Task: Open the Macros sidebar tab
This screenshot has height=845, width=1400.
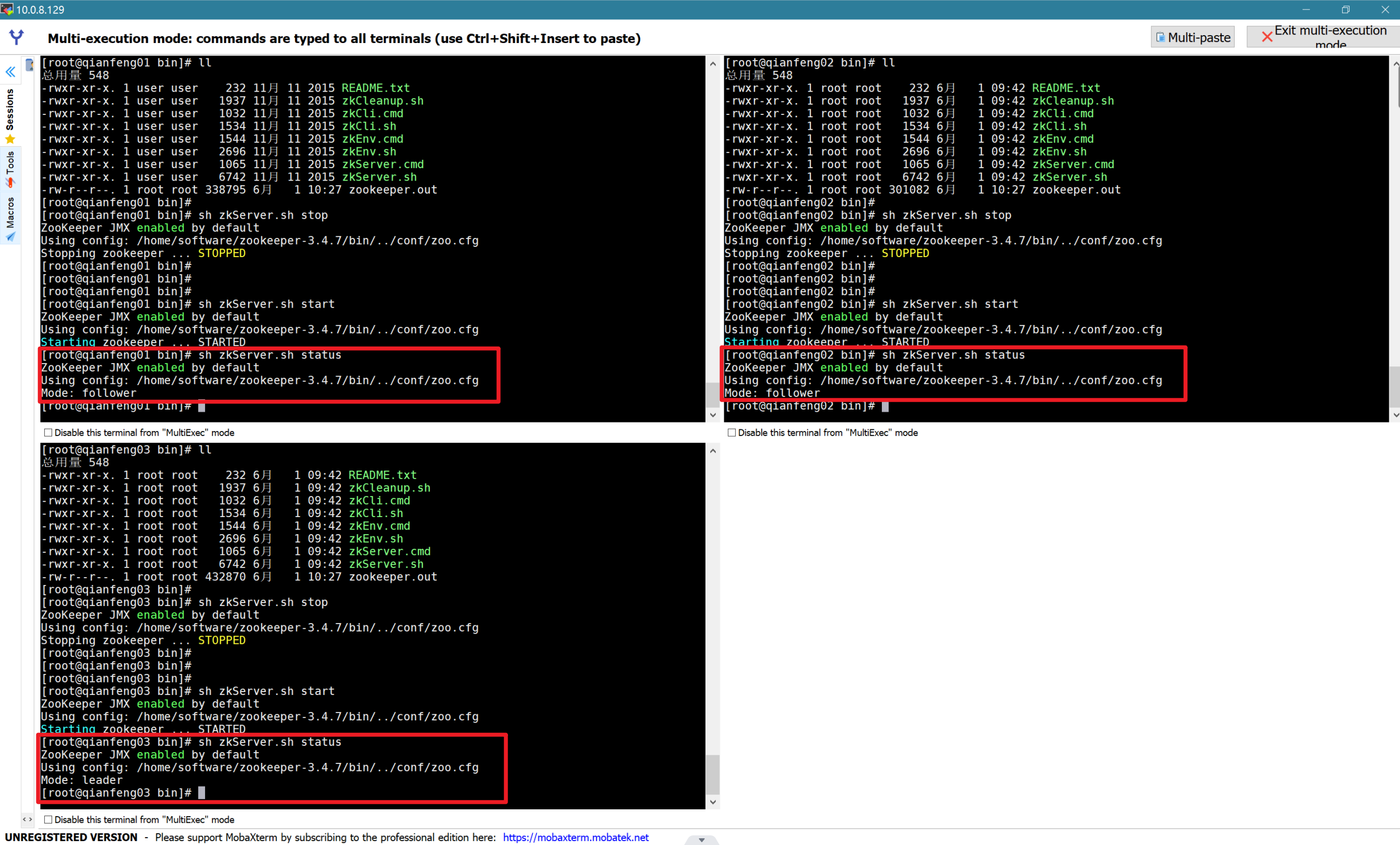Action: 10,218
